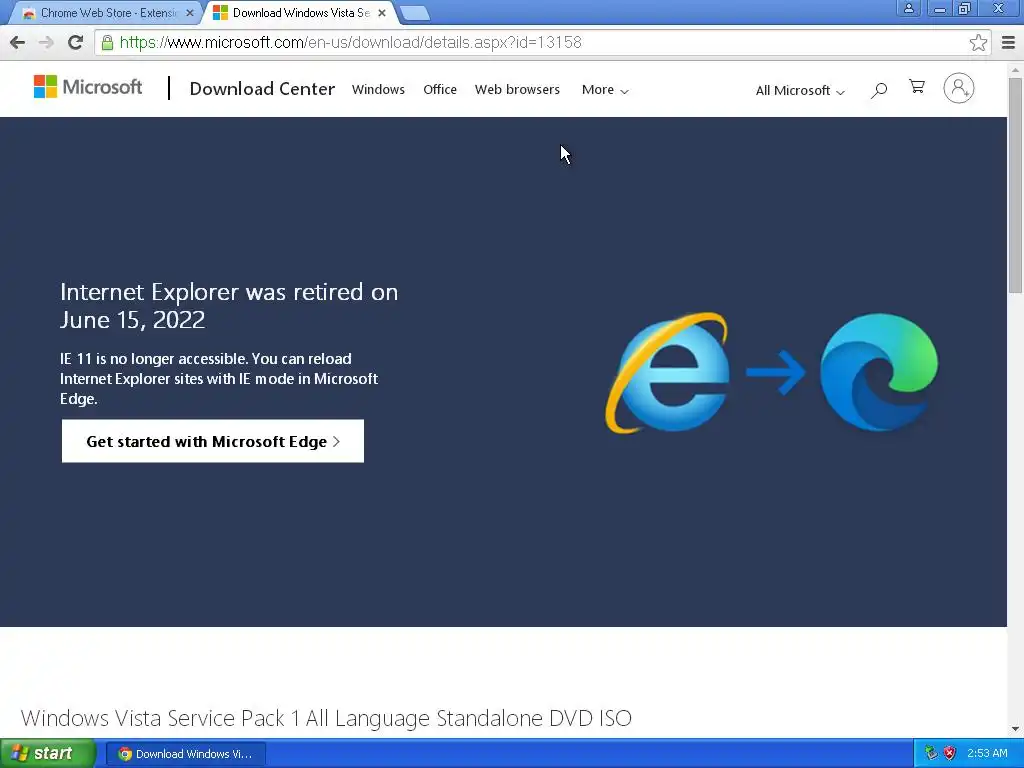The height and width of the screenshot is (768, 1024).
Task: Open site search with magnifier icon
Action: click(879, 90)
